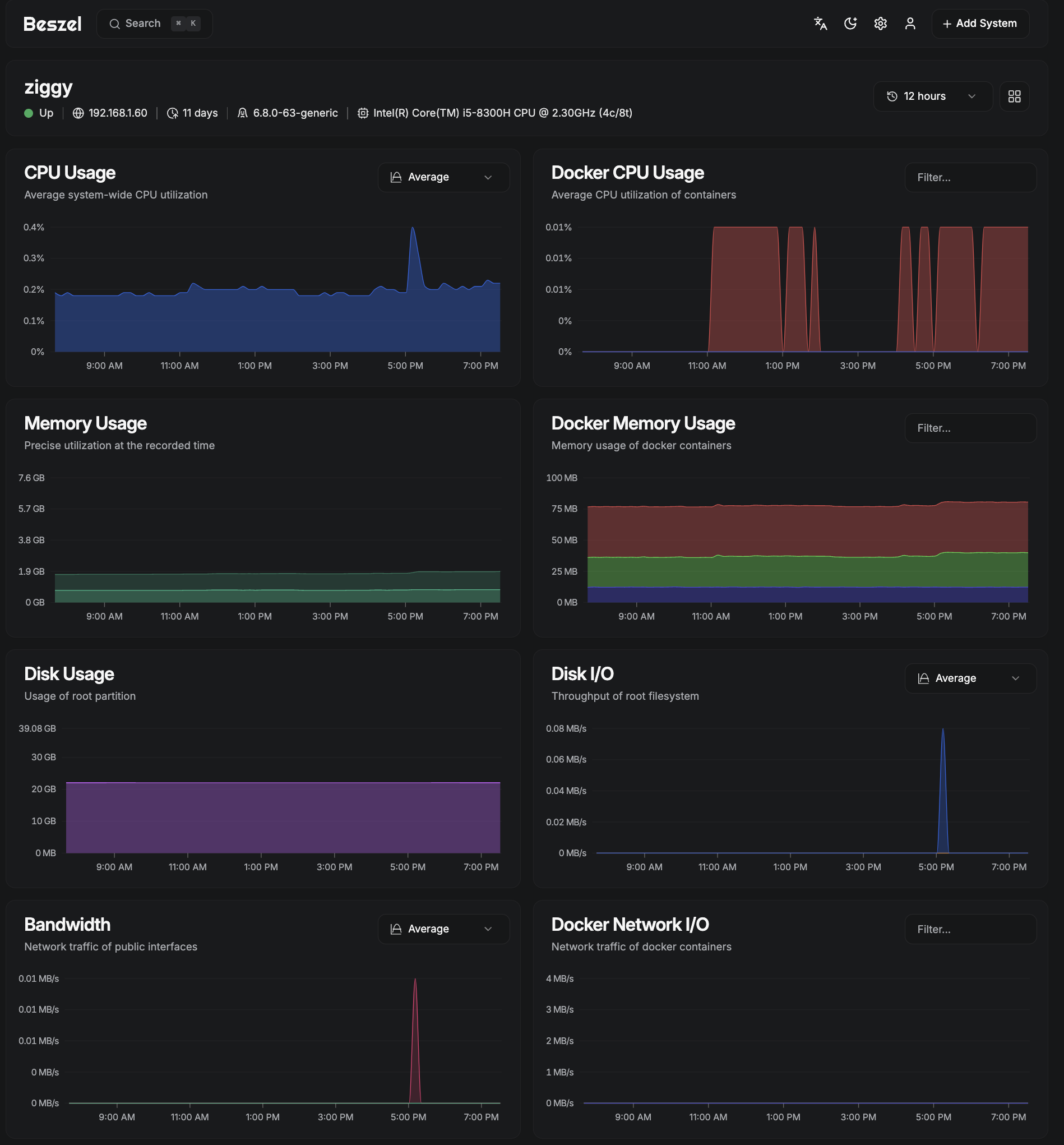Click the CPU Usage spike near 5:00 PM
This screenshot has height=1145, width=1064.
pos(413,230)
